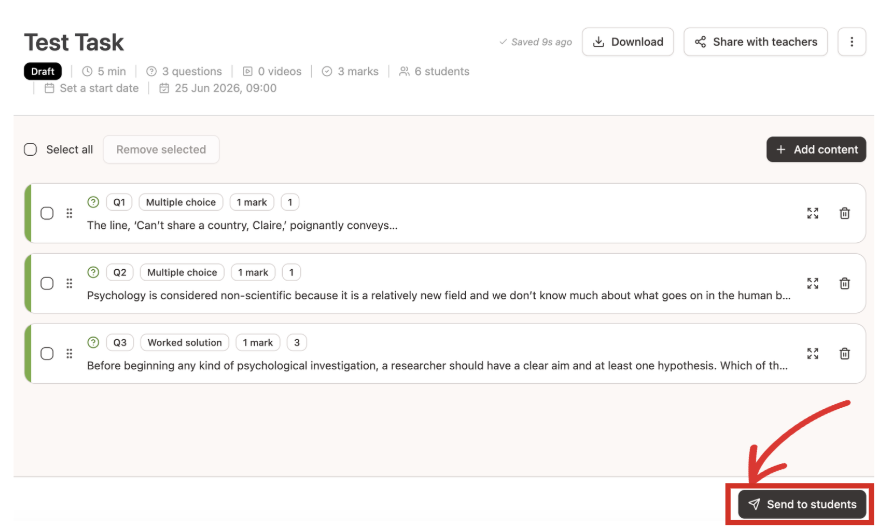
Task: Delete question Q3 with trash icon
Action: coord(844,354)
